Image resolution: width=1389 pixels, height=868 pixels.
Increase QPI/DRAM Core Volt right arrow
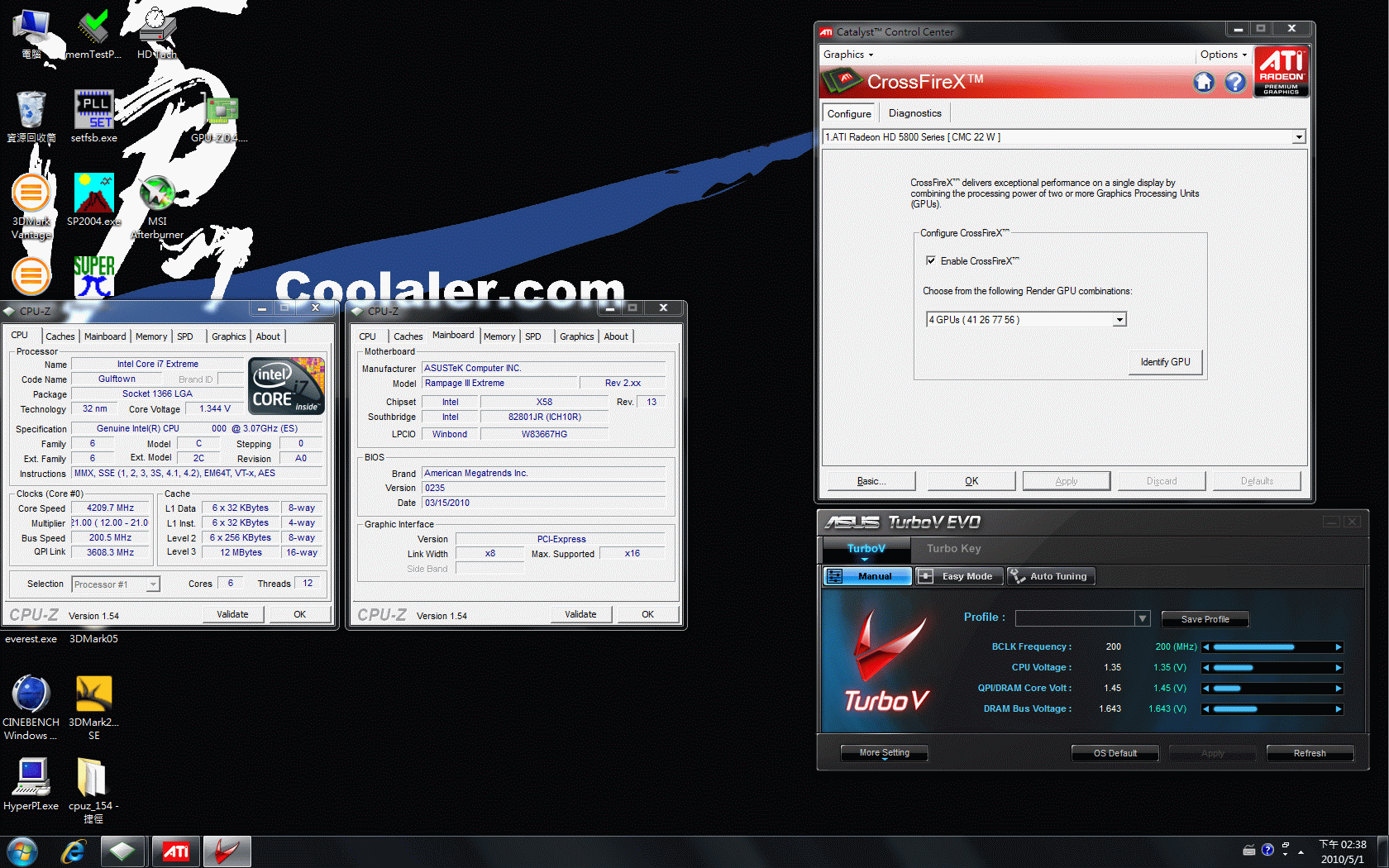click(1339, 689)
